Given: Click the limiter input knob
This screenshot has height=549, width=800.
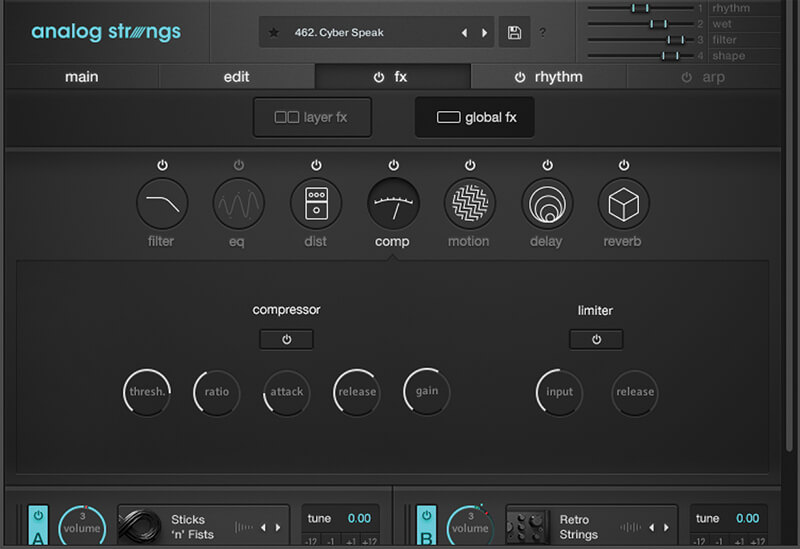Looking at the screenshot, I should coord(560,392).
